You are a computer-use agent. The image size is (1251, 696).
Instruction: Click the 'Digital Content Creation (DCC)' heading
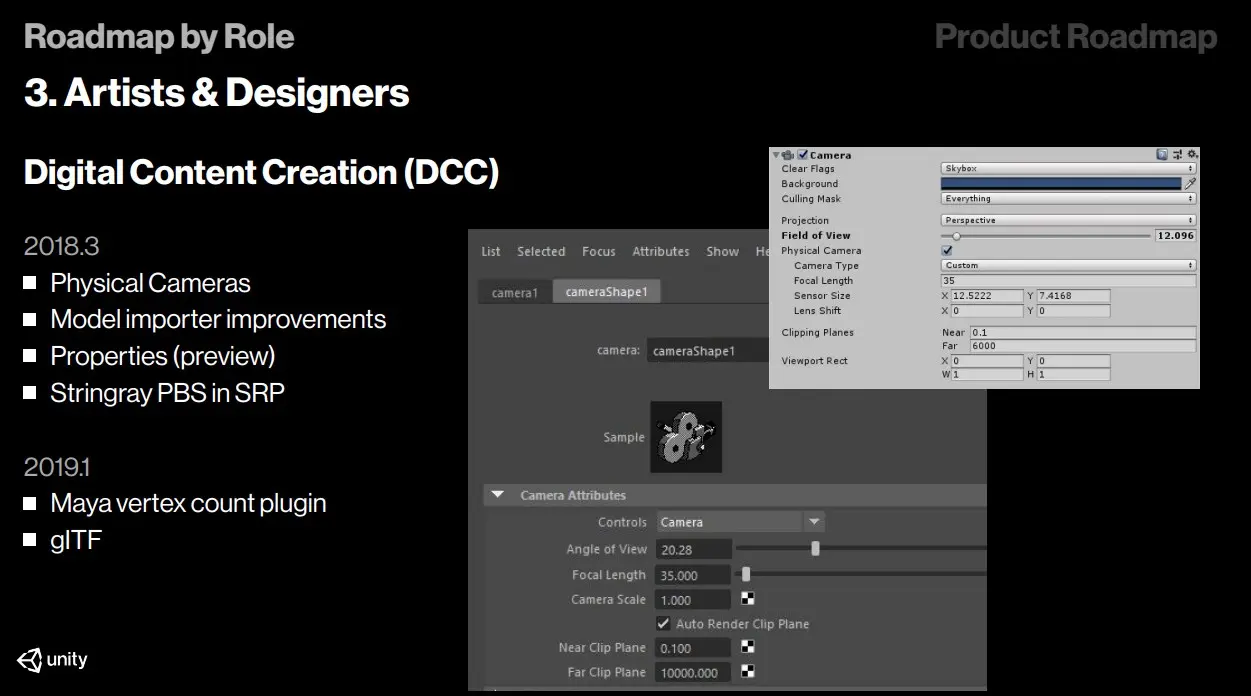click(261, 172)
